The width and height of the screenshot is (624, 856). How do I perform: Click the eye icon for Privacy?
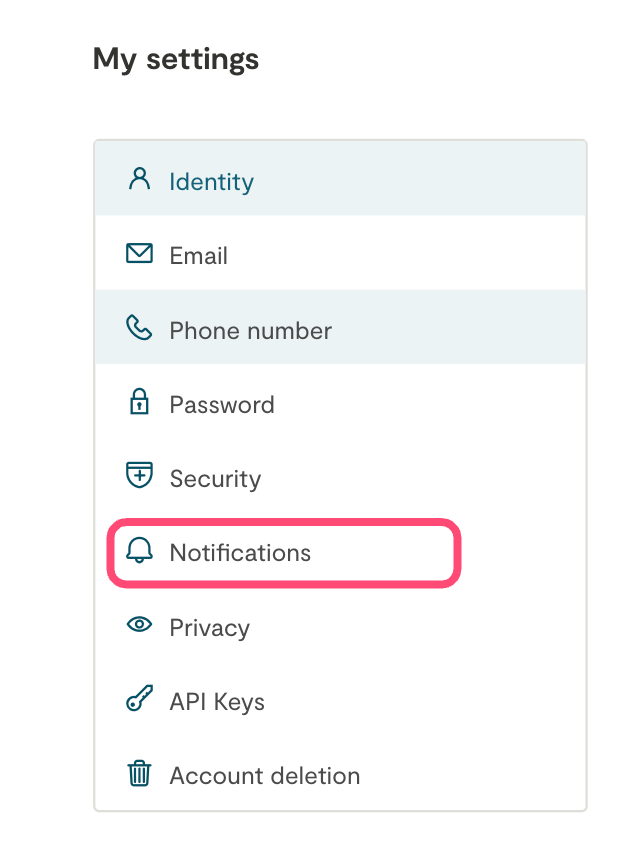(140, 626)
